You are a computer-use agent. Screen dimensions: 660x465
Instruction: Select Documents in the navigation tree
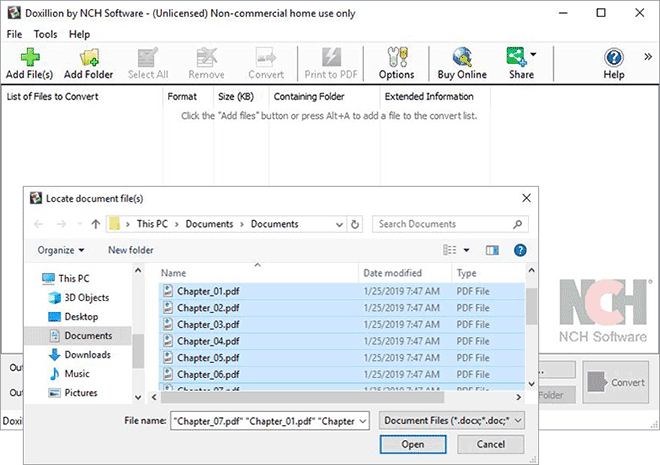coord(79,335)
